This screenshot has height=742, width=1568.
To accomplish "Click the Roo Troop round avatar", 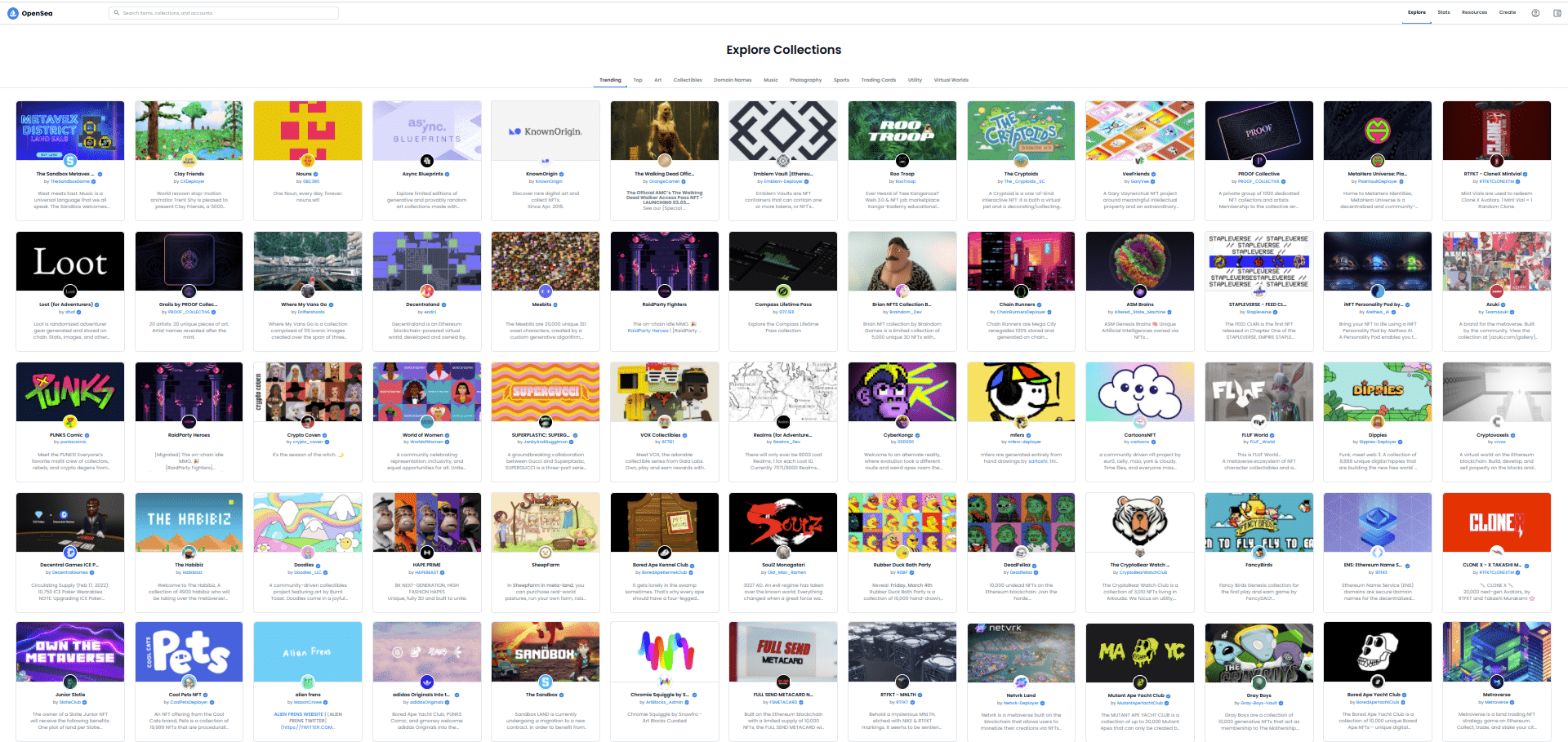I will (x=902, y=161).
